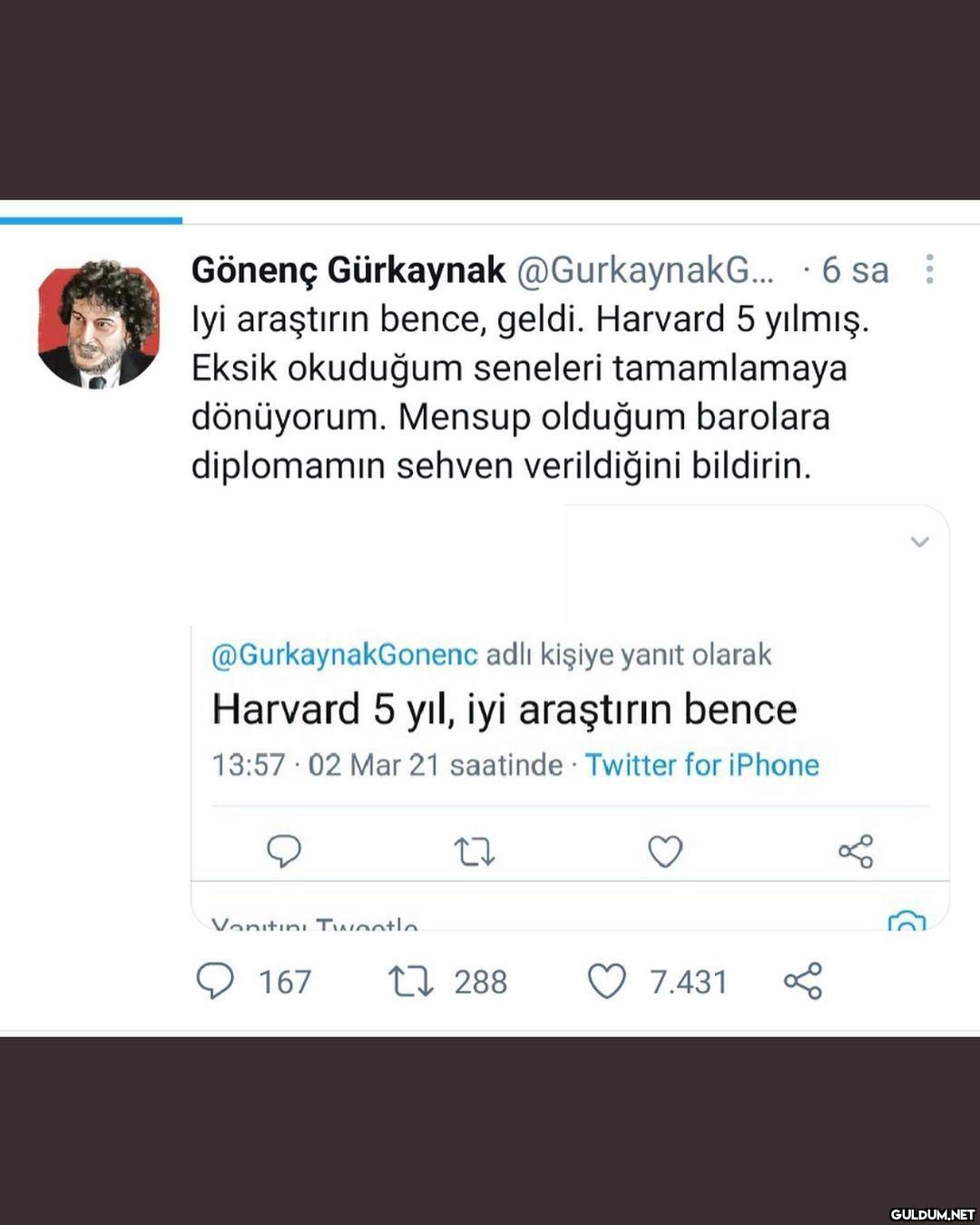Click the reply icon showing 167
The height and width of the screenshot is (1225, 980).
click(x=215, y=981)
